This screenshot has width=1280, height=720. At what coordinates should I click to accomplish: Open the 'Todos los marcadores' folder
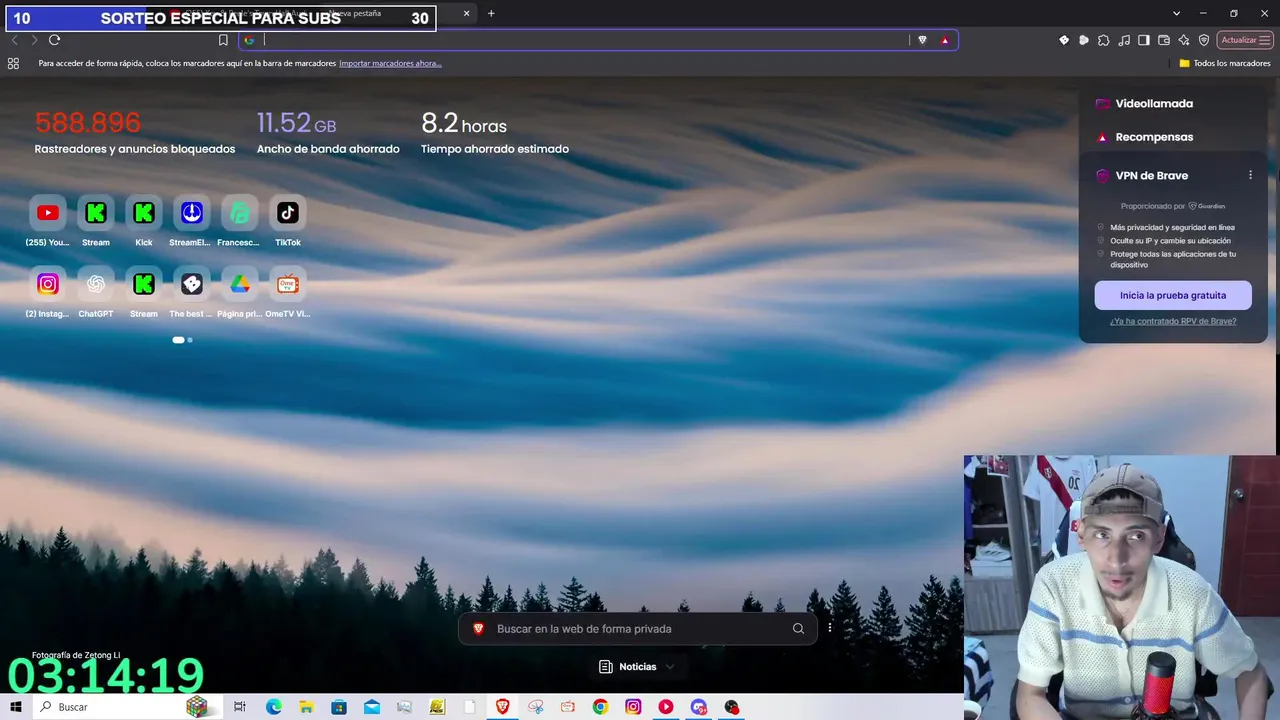pos(1225,63)
